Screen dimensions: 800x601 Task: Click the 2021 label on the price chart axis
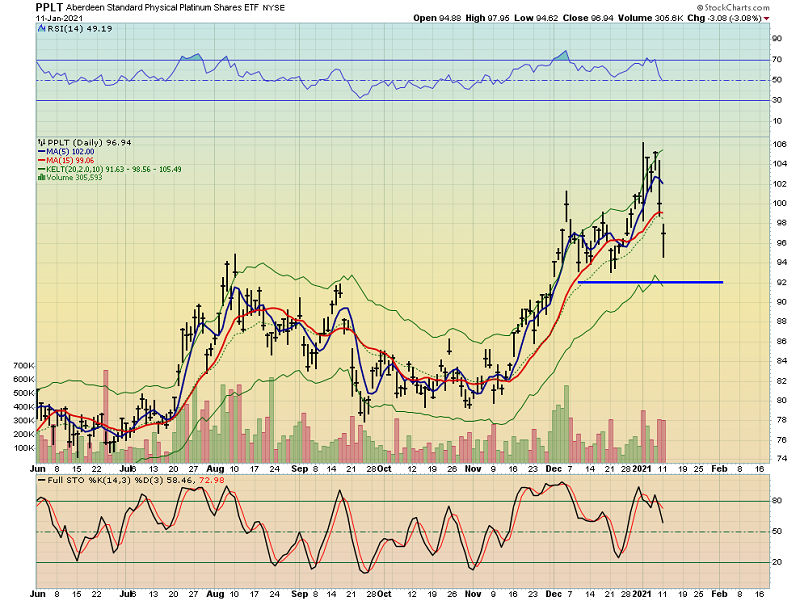point(642,468)
